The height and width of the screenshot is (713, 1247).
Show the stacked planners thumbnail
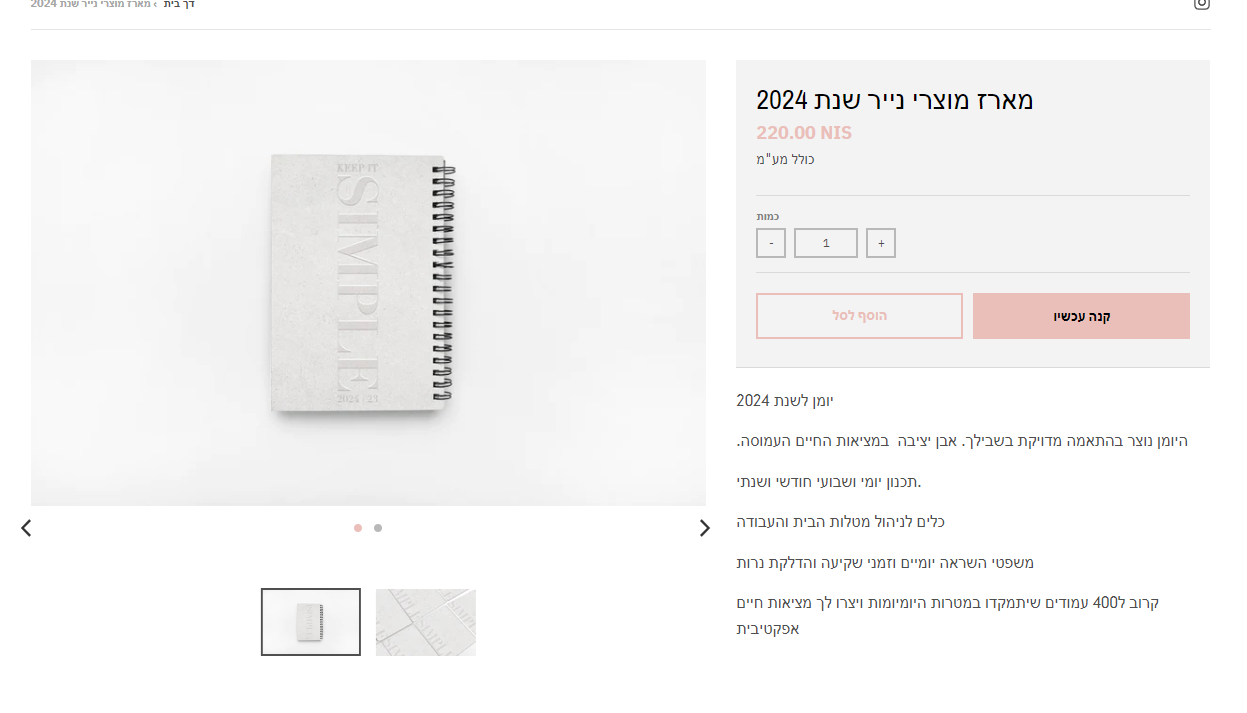(x=426, y=622)
